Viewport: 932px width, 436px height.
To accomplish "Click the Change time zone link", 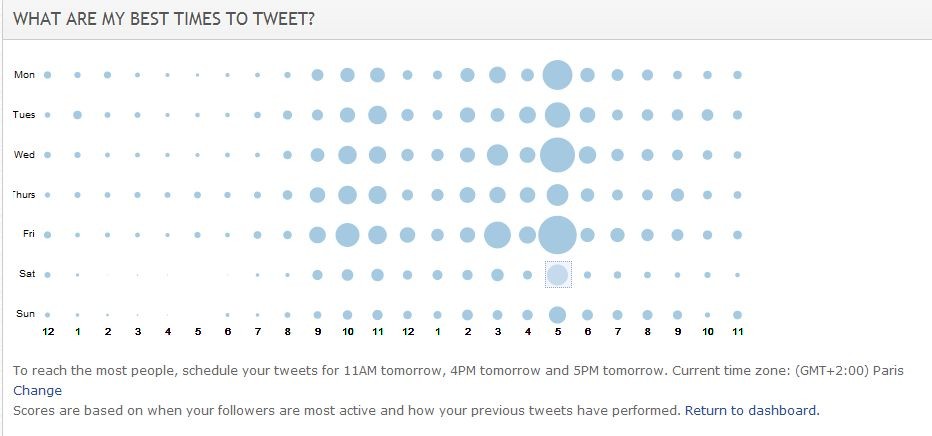I will pyautogui.click(x=37, y=390).
